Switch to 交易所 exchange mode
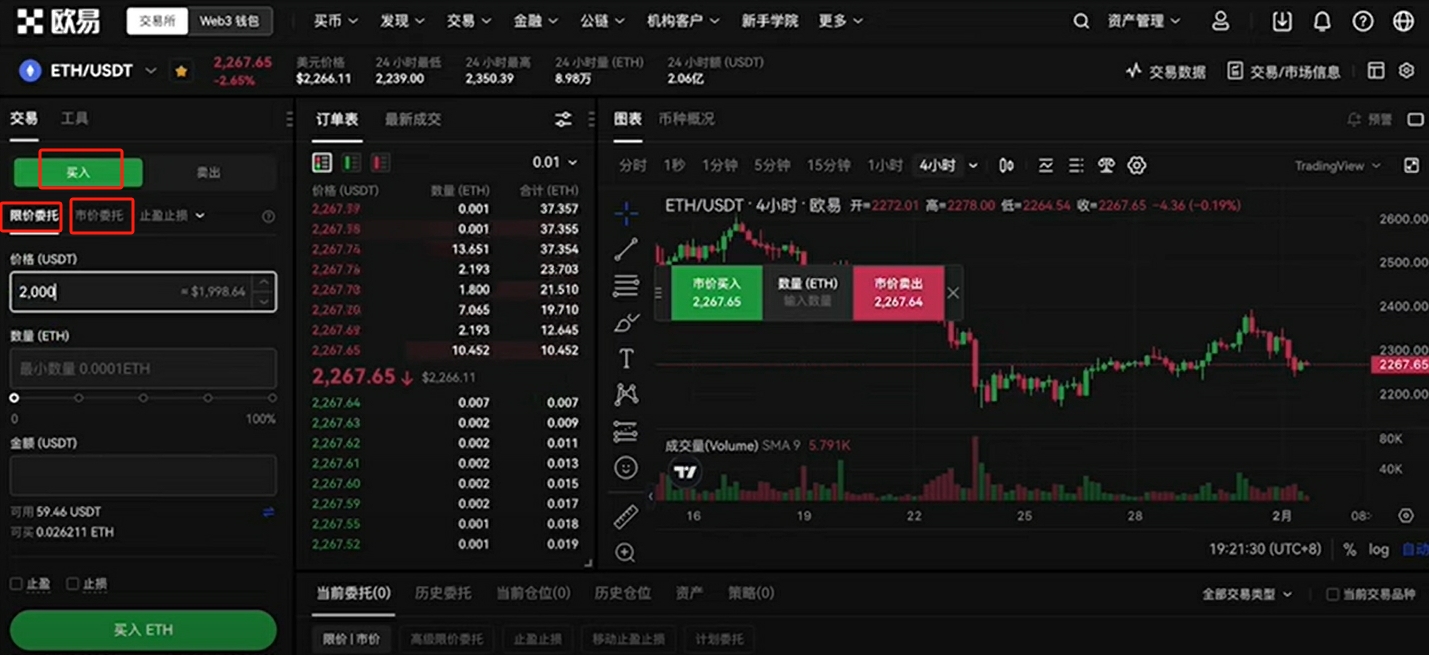 coord(157,21)
